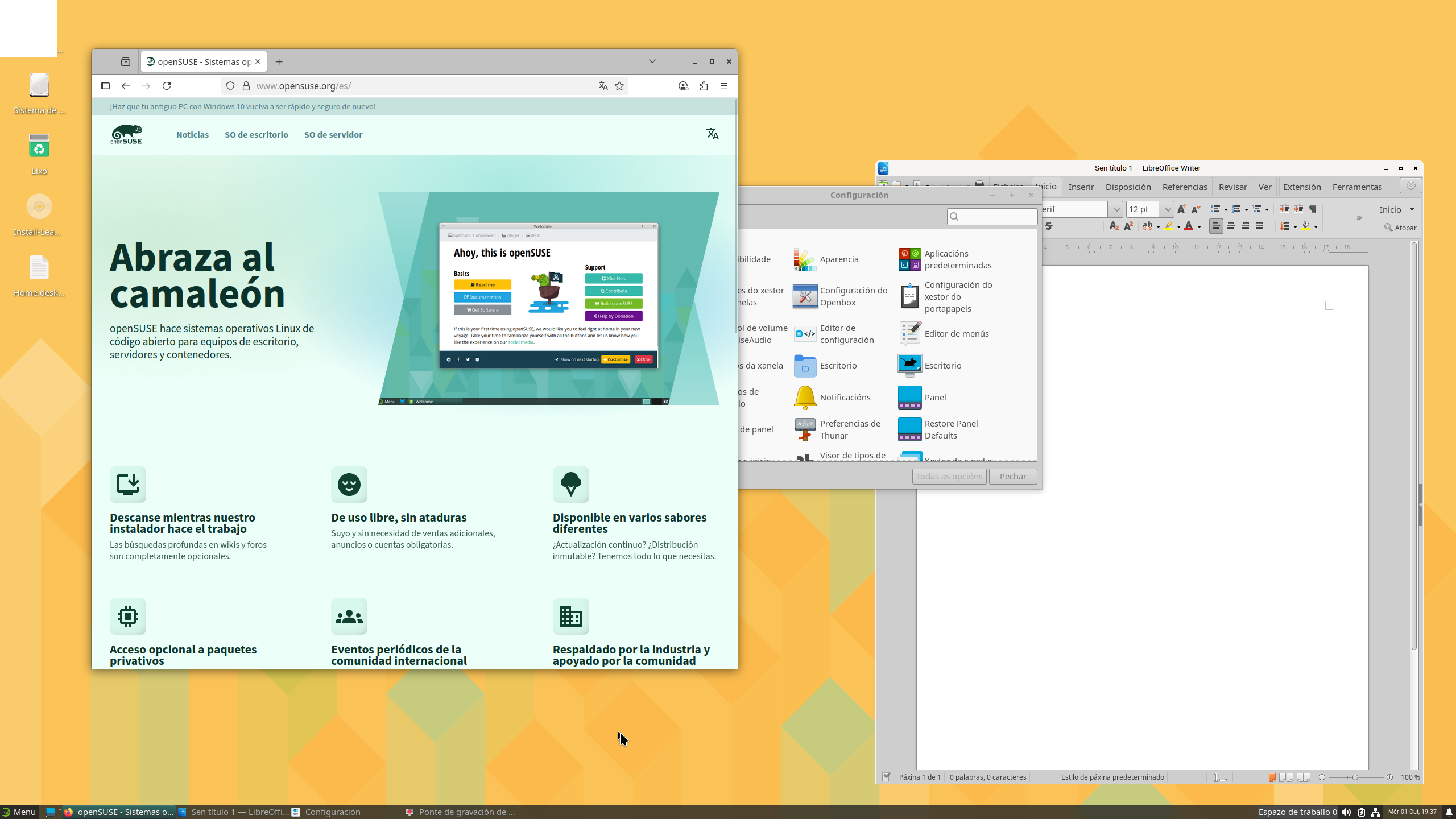The height and width of the screenshot is (819, 1456).
Task: Open the Noticias link on openSUSE
Action: pyautogui.click(x=192, y=135)
